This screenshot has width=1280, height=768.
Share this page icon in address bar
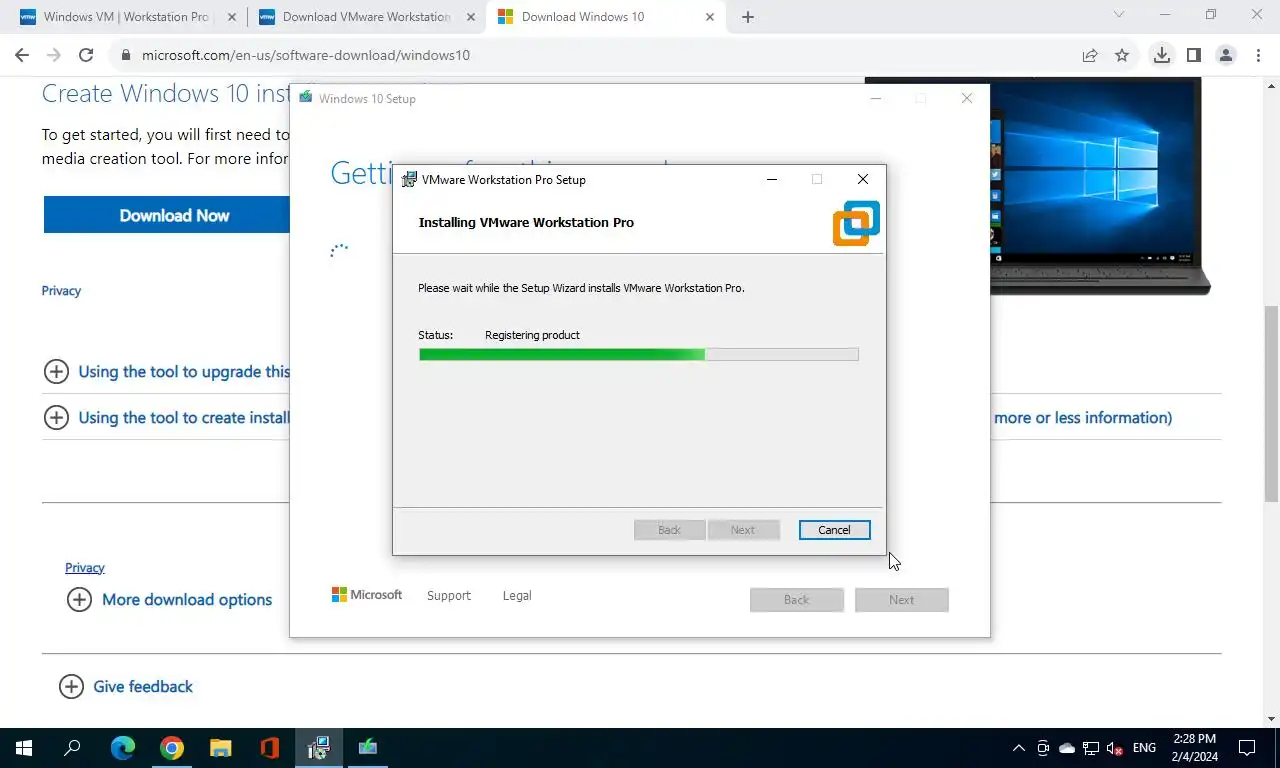pos(1090,55)
